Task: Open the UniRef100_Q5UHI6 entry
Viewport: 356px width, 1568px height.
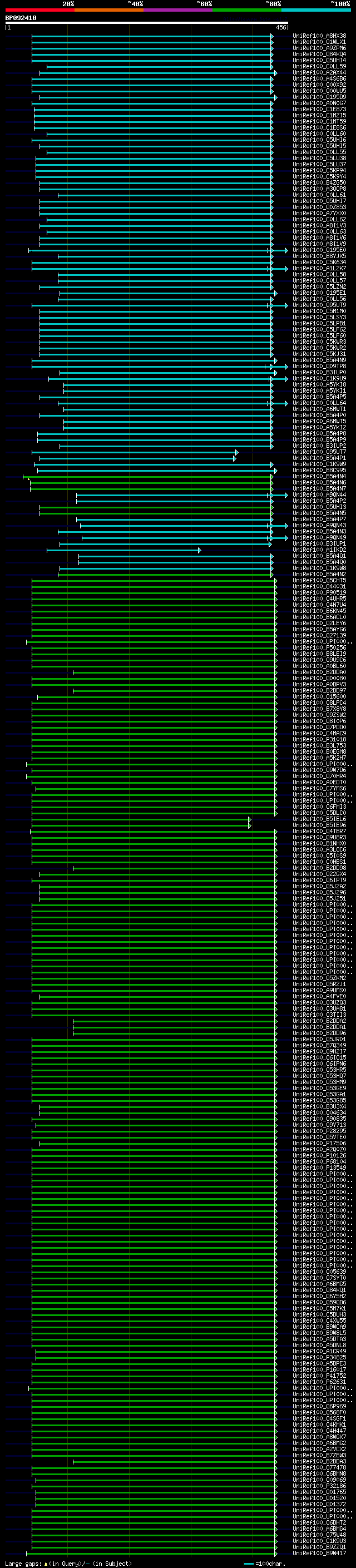Action: (319, 140)
